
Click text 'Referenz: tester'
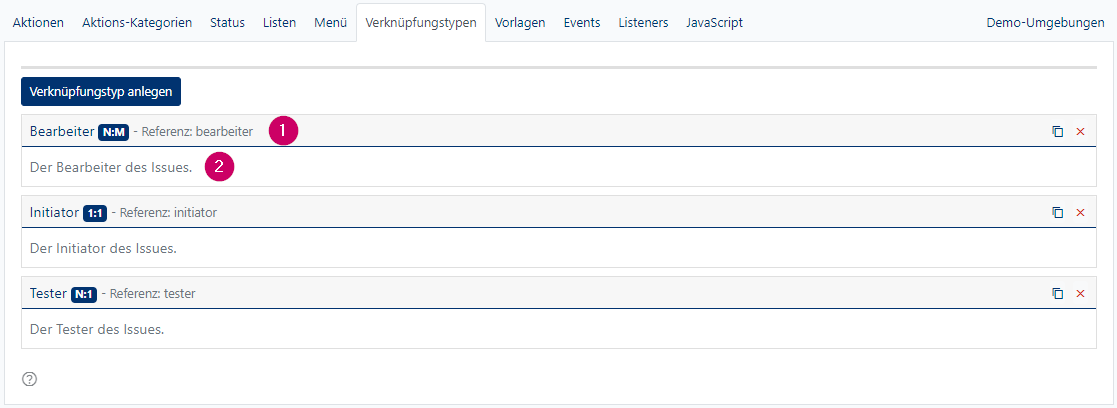(152, 293)
